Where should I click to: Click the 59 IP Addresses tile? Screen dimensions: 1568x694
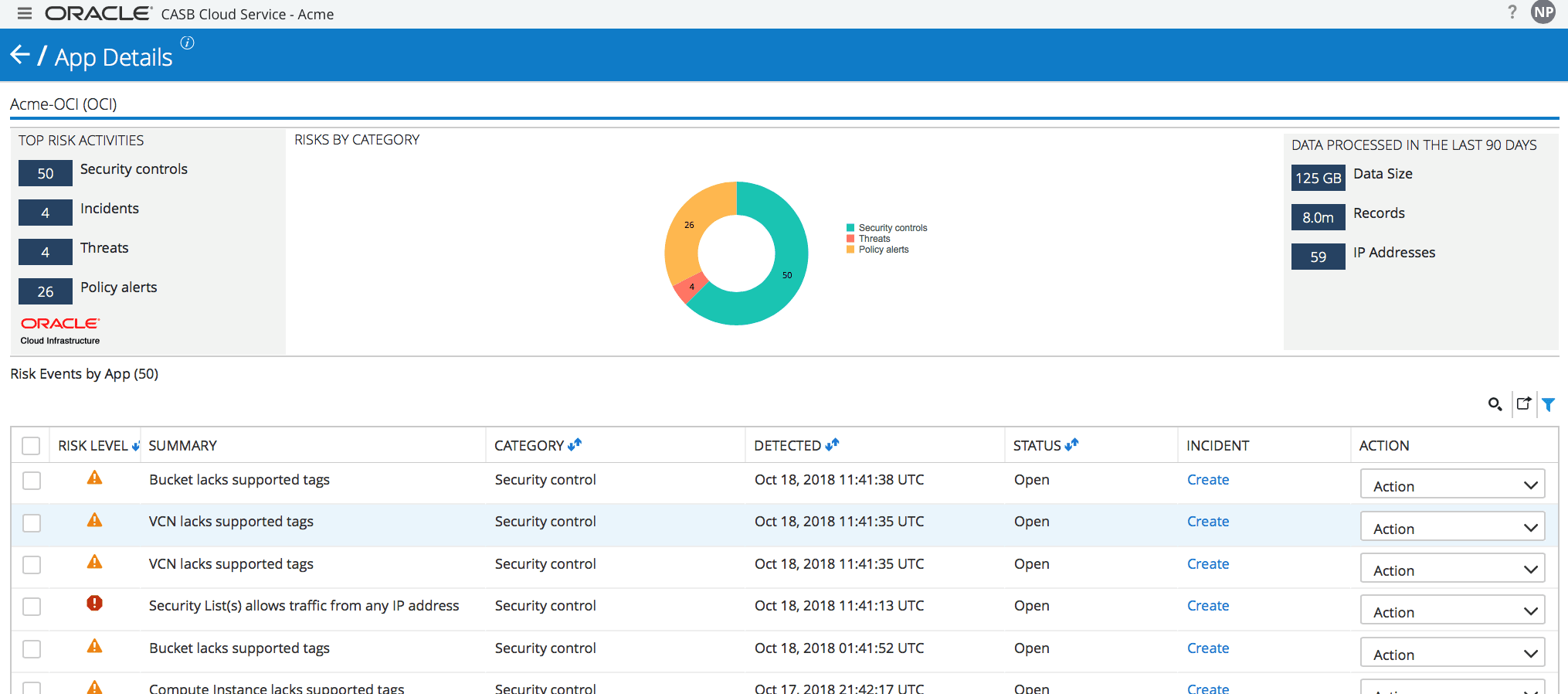tap(1319, 257)
